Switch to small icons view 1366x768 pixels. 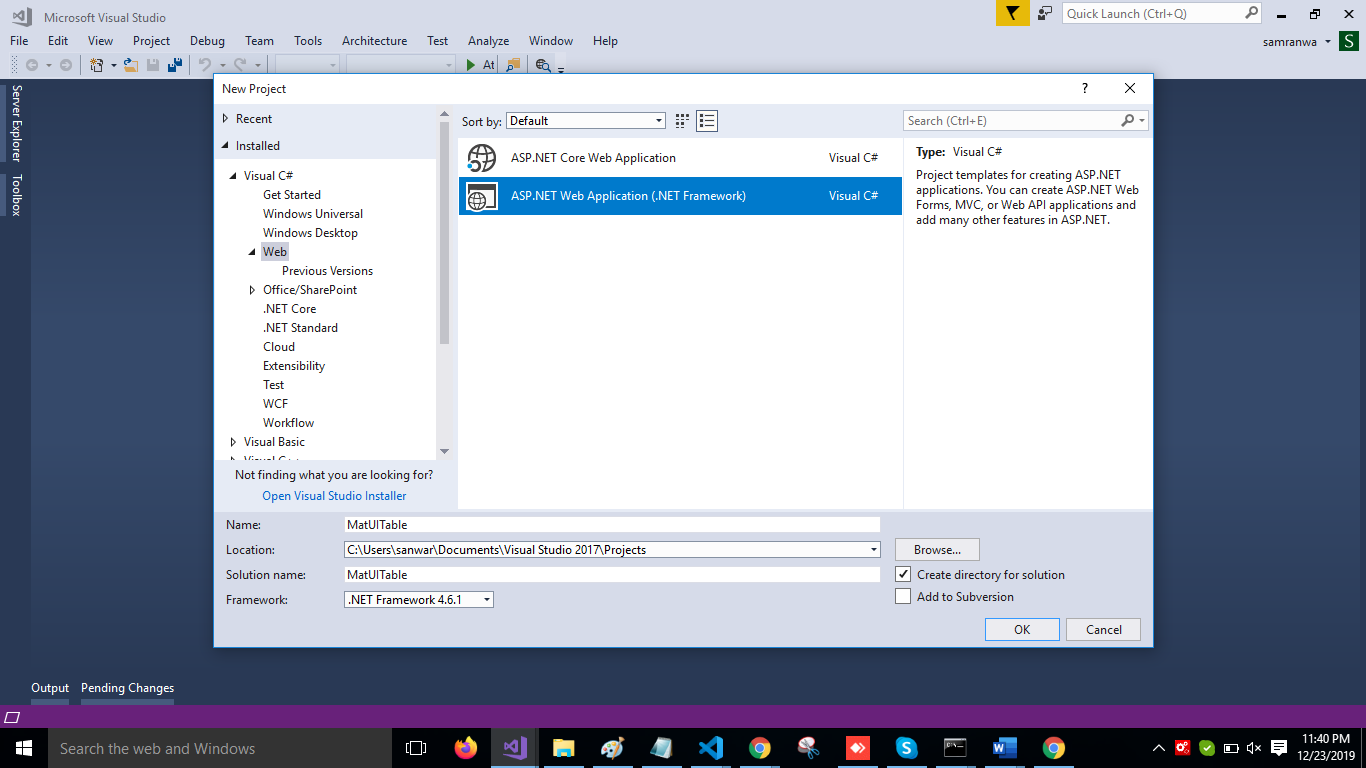point(682,121)
